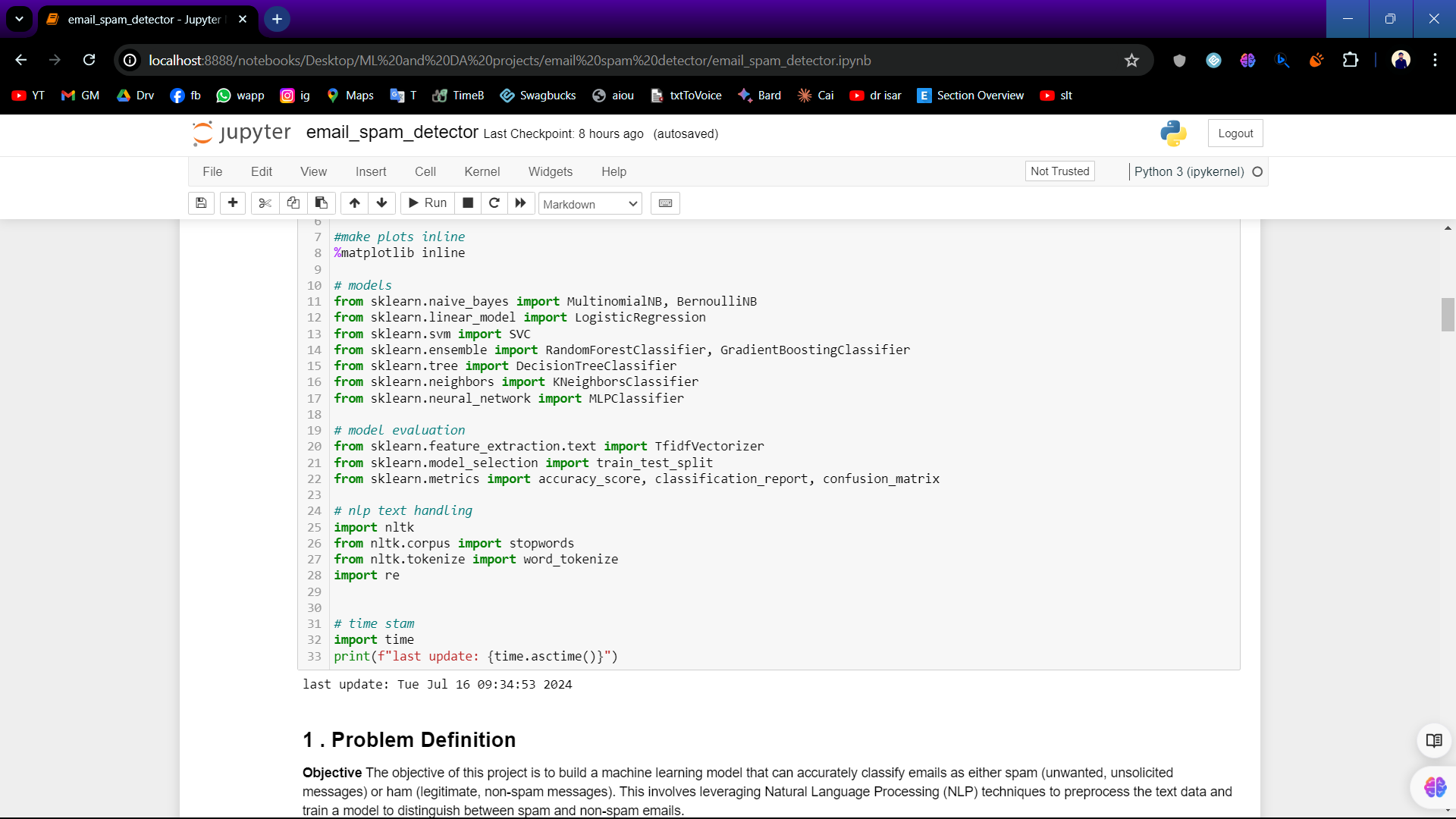Open the Cell menu
This screenshot has height=819, width=1456.
coord(425,171)
